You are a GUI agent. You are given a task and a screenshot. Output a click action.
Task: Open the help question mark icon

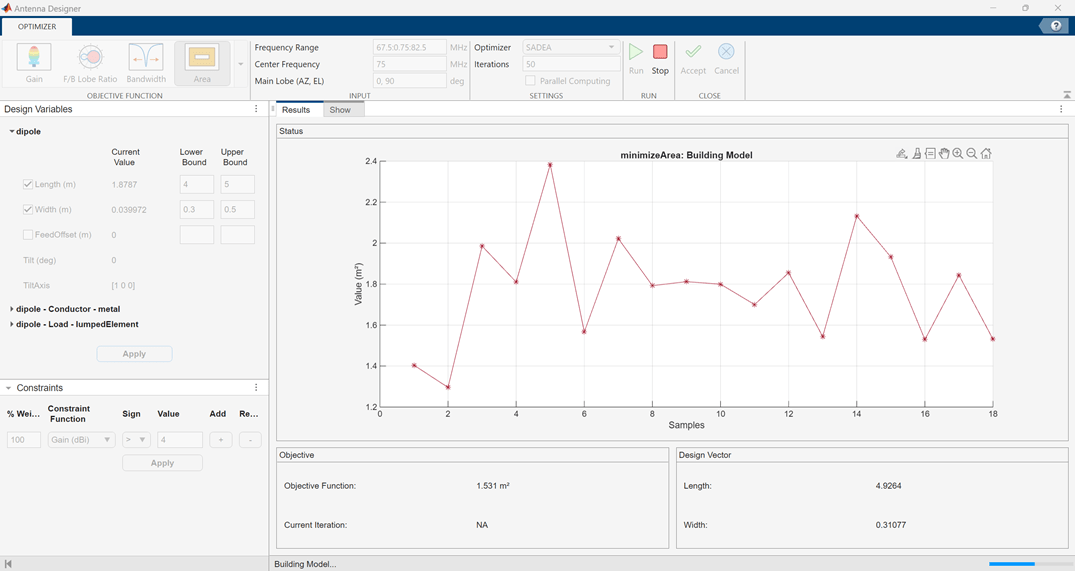pyautogui.click(x=1056, y=26)
